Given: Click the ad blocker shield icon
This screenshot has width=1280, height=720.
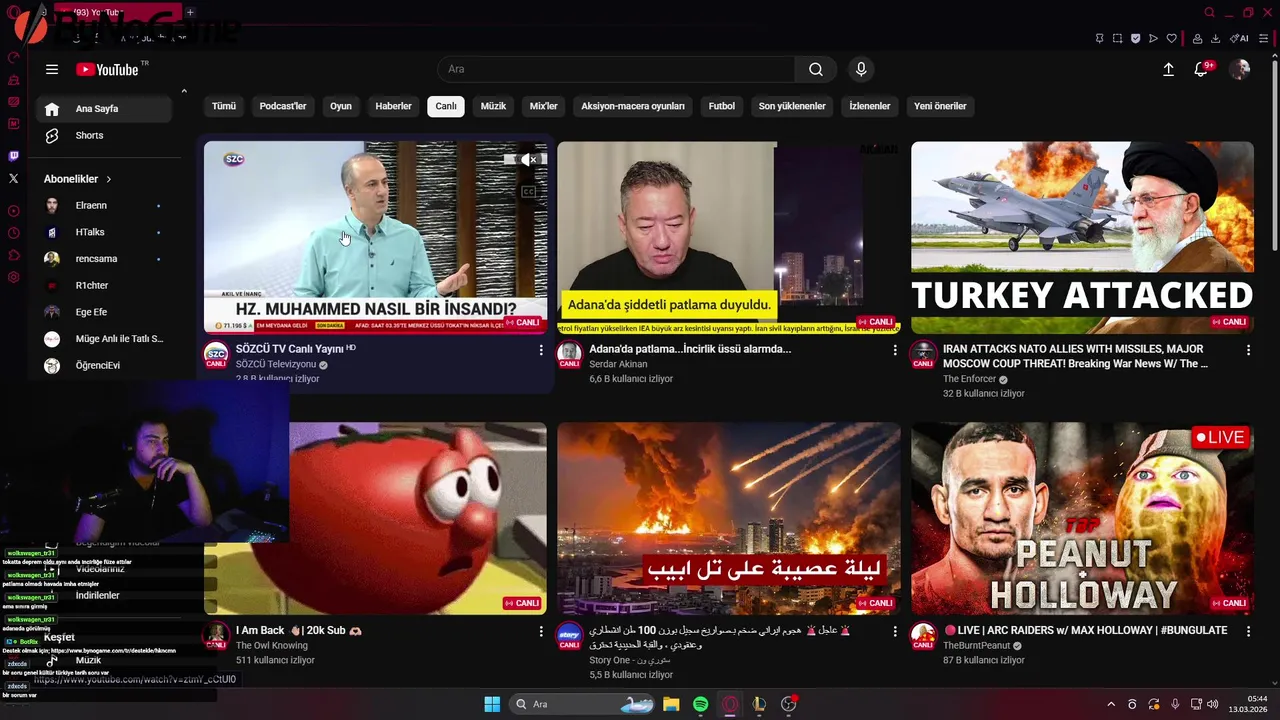Looking at the screenshot, I should pos(1135,38).
